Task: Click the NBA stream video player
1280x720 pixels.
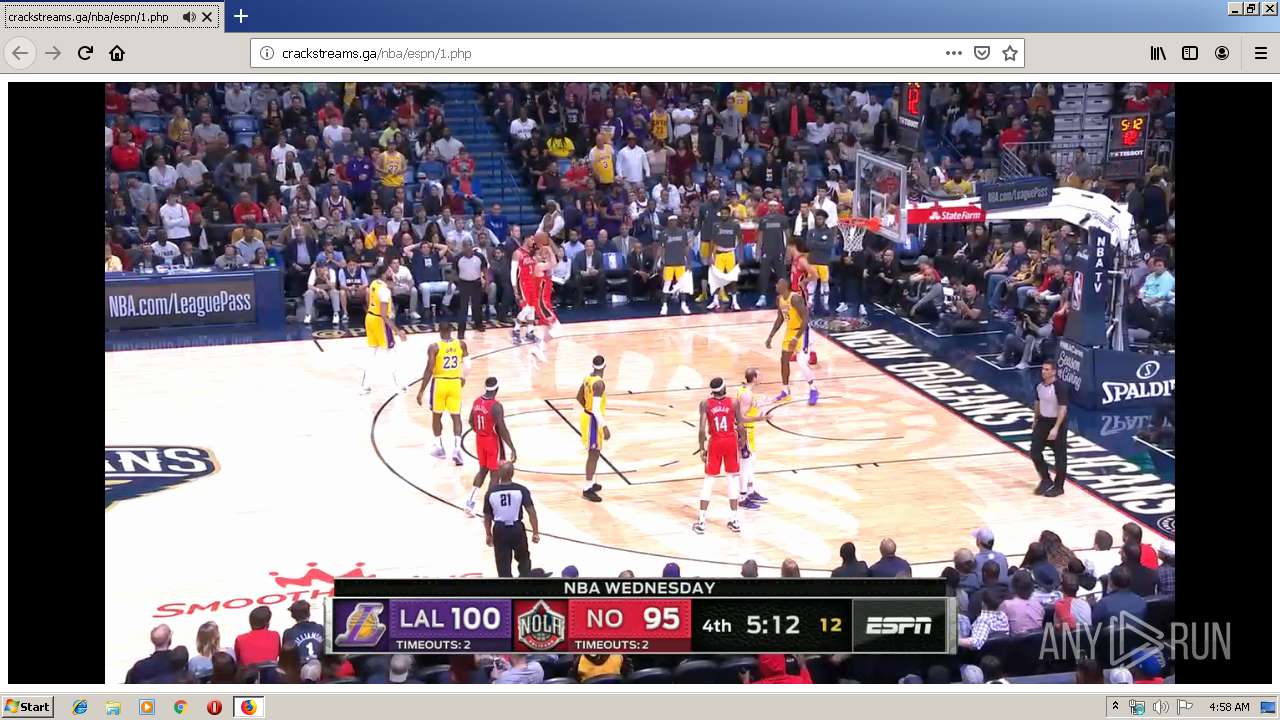Action: click(640, 383)
